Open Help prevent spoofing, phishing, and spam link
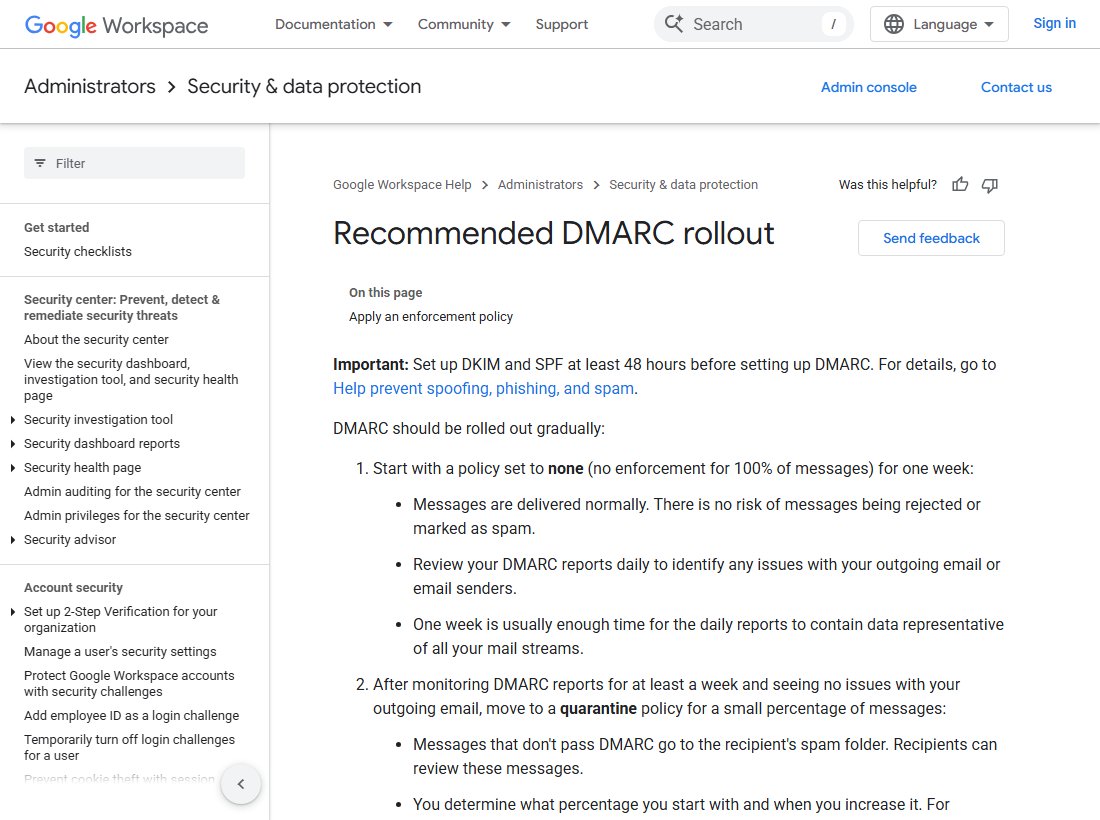This screenshot has height=820, width=1100. coord(484,388)
